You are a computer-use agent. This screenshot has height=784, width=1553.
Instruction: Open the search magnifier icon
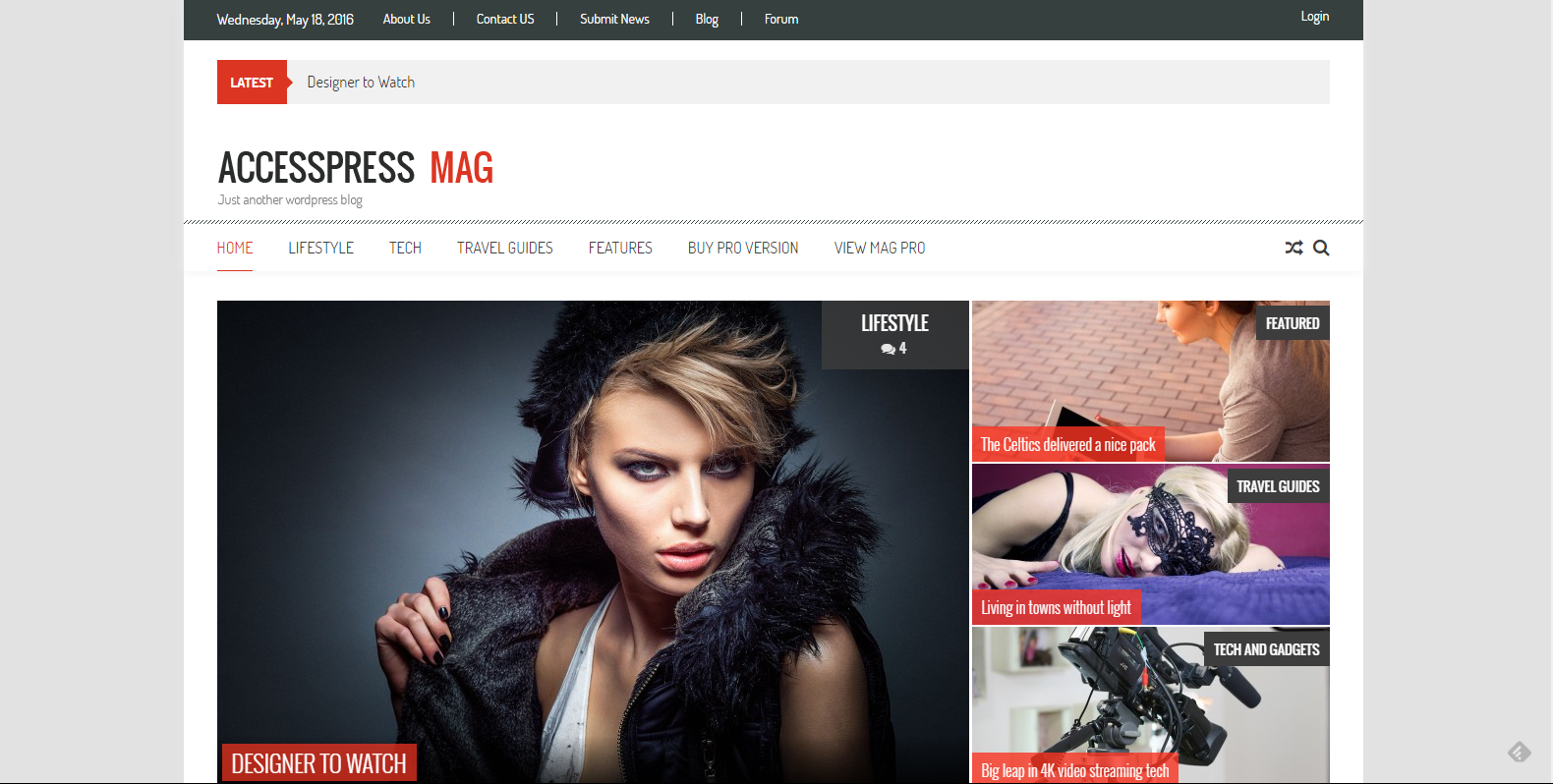pyautogui.click(x=1321, y=248)
